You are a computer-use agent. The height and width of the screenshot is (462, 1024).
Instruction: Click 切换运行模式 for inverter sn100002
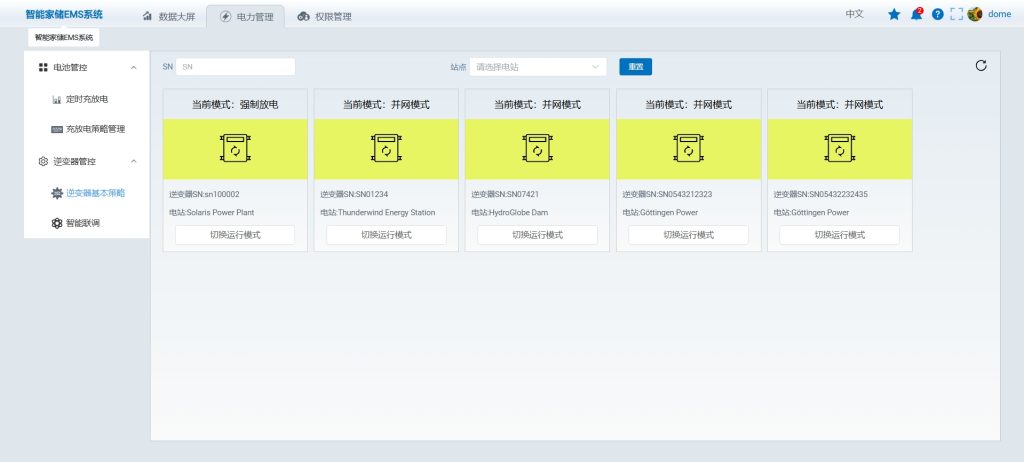(x=235, y=235)
